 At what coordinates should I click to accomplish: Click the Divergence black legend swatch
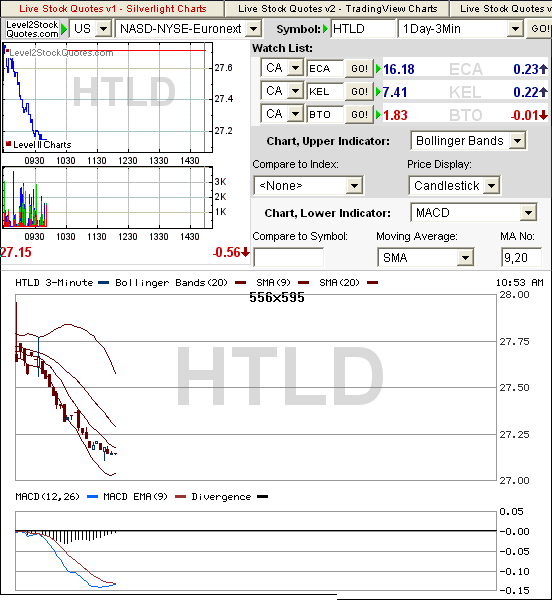tap(262, 497)
